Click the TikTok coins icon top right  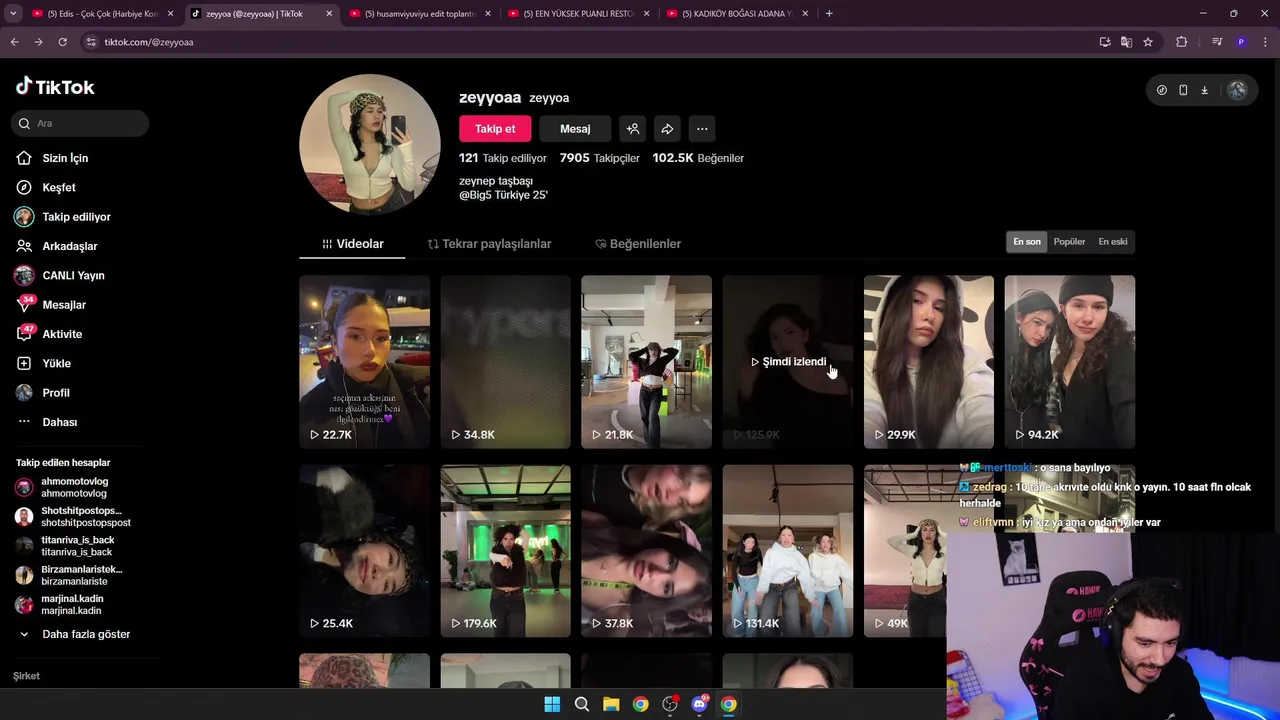point(1162,90)
